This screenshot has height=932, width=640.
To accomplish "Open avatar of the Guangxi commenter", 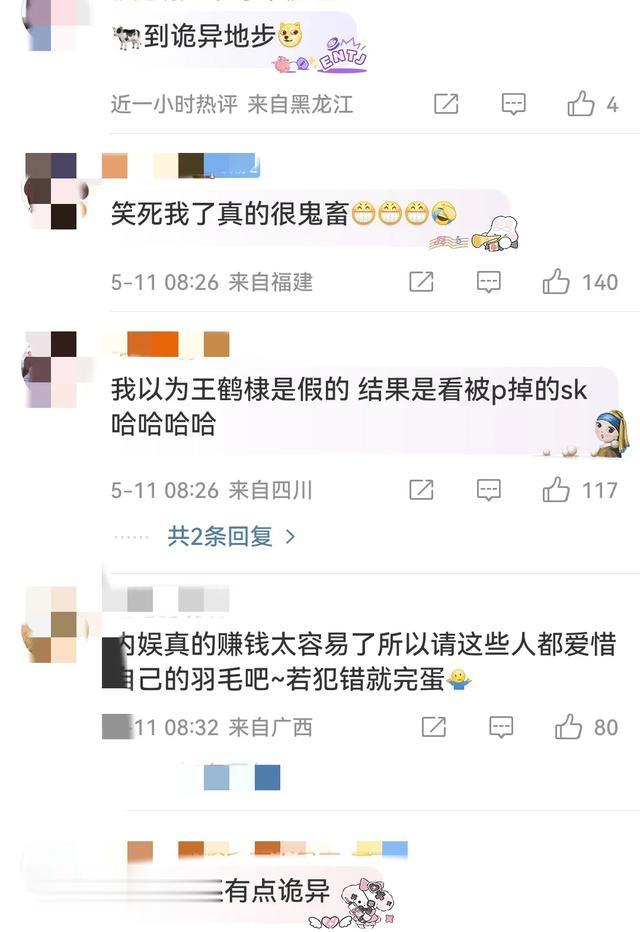I will pyautogui.click(x=52, y=625).
